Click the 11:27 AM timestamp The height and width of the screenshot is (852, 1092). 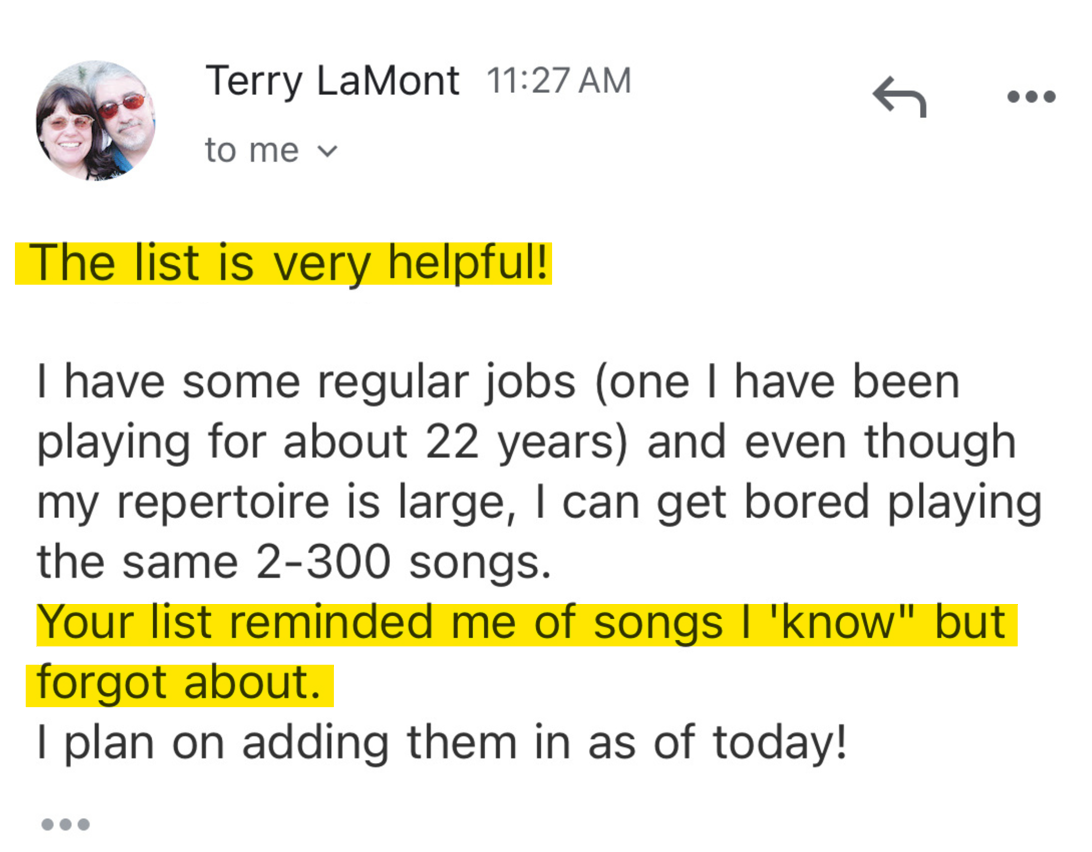(x=558, y=81)
